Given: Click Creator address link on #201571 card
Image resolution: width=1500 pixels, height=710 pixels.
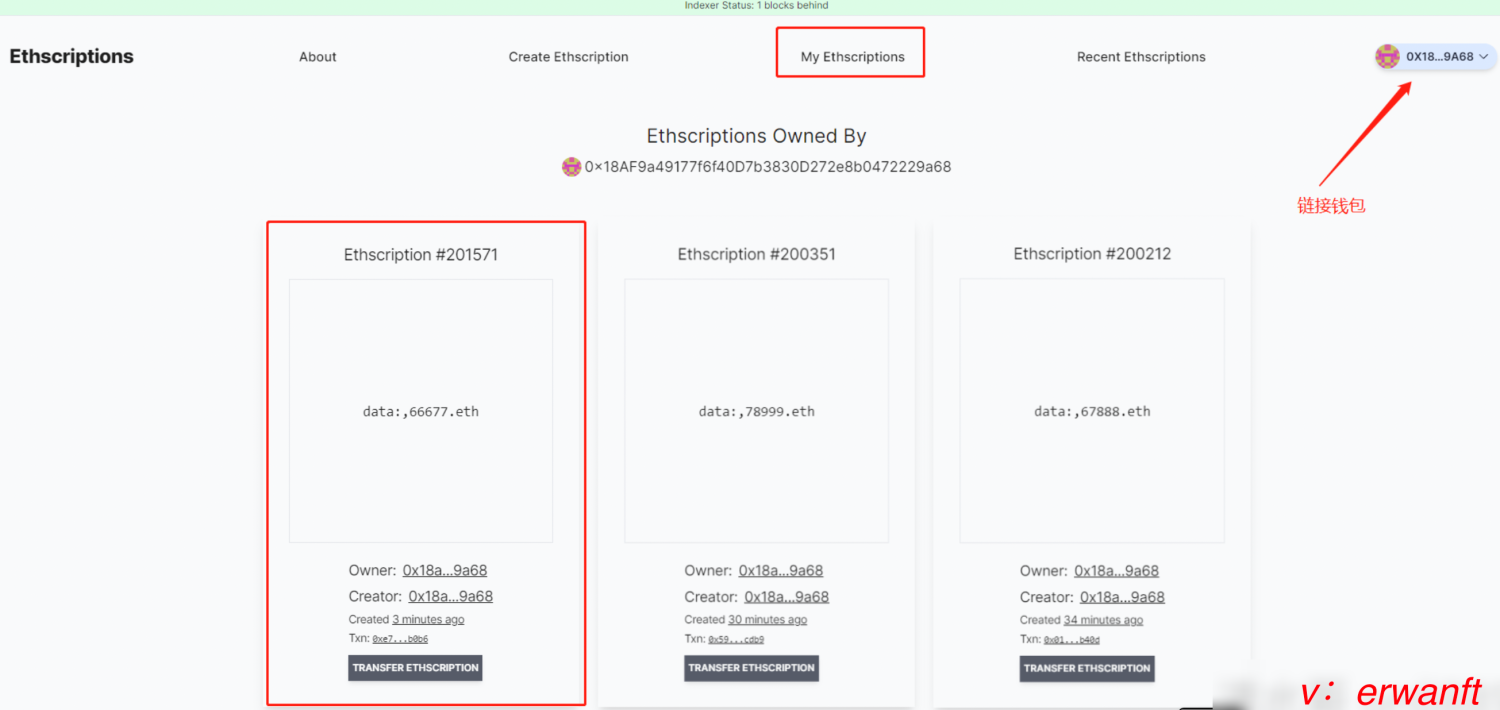Looking at the screenshot, I should point(451,597).
